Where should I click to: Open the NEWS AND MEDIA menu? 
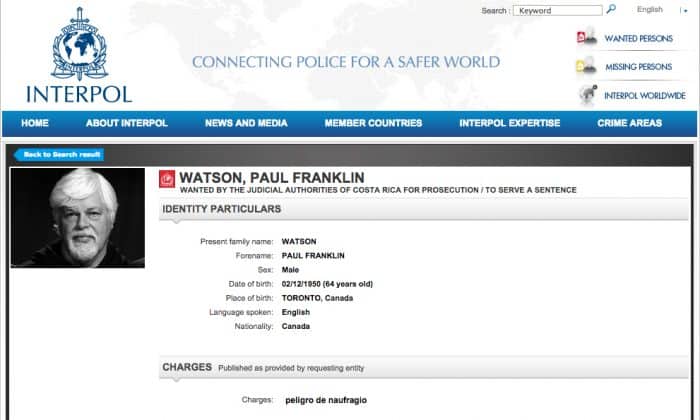pos(246,123)
